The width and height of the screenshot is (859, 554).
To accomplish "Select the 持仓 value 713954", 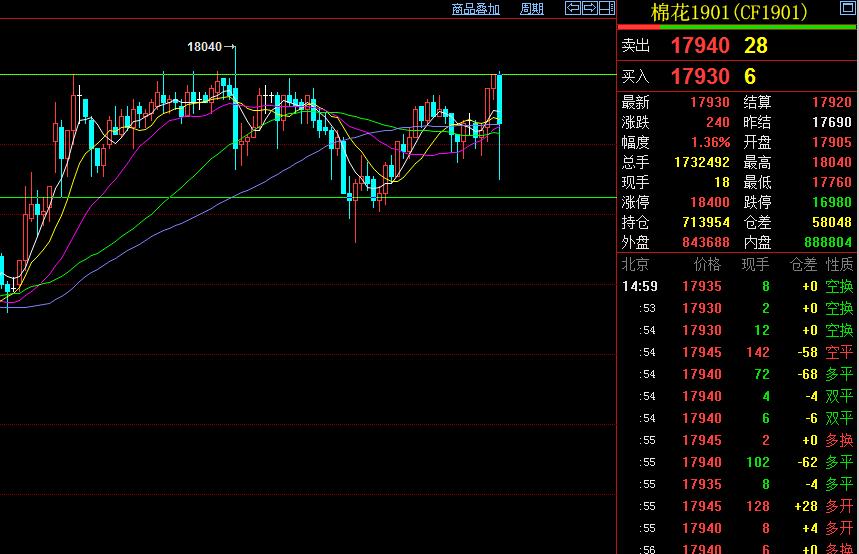I will point(706,222).
